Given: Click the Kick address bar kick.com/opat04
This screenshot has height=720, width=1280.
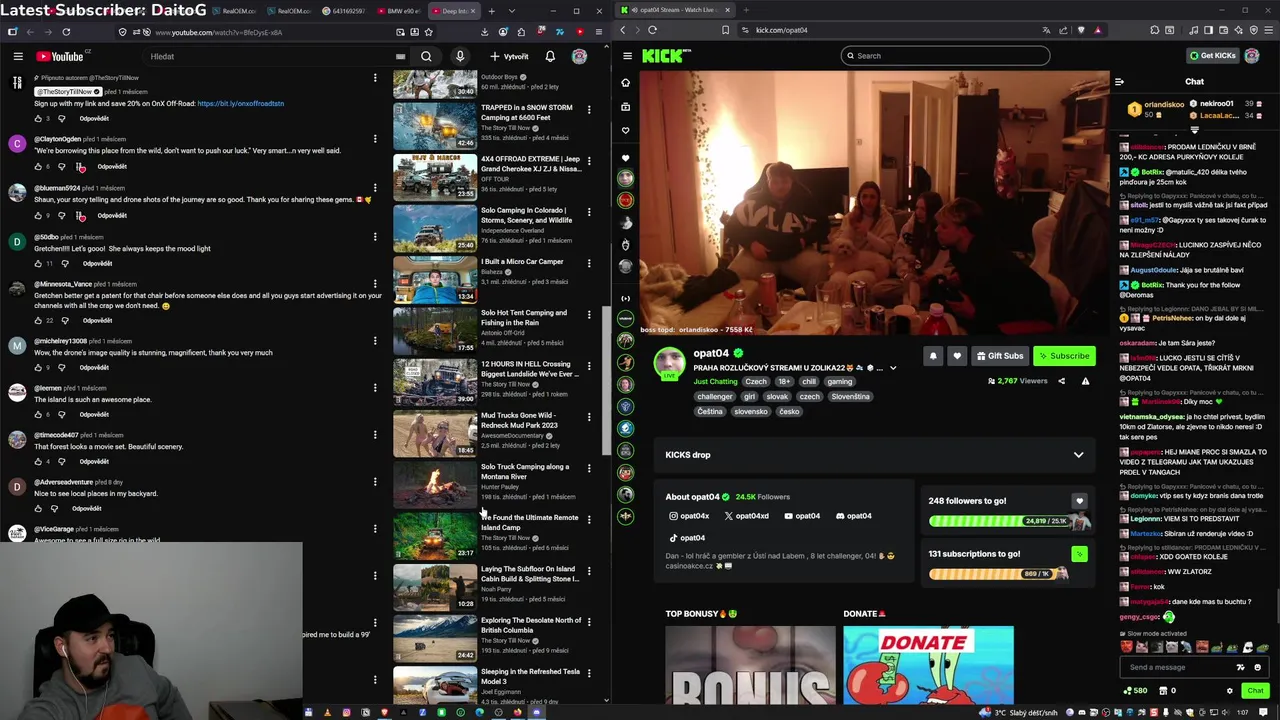Looking at the screenshot, I should click(x=781, y=30).
